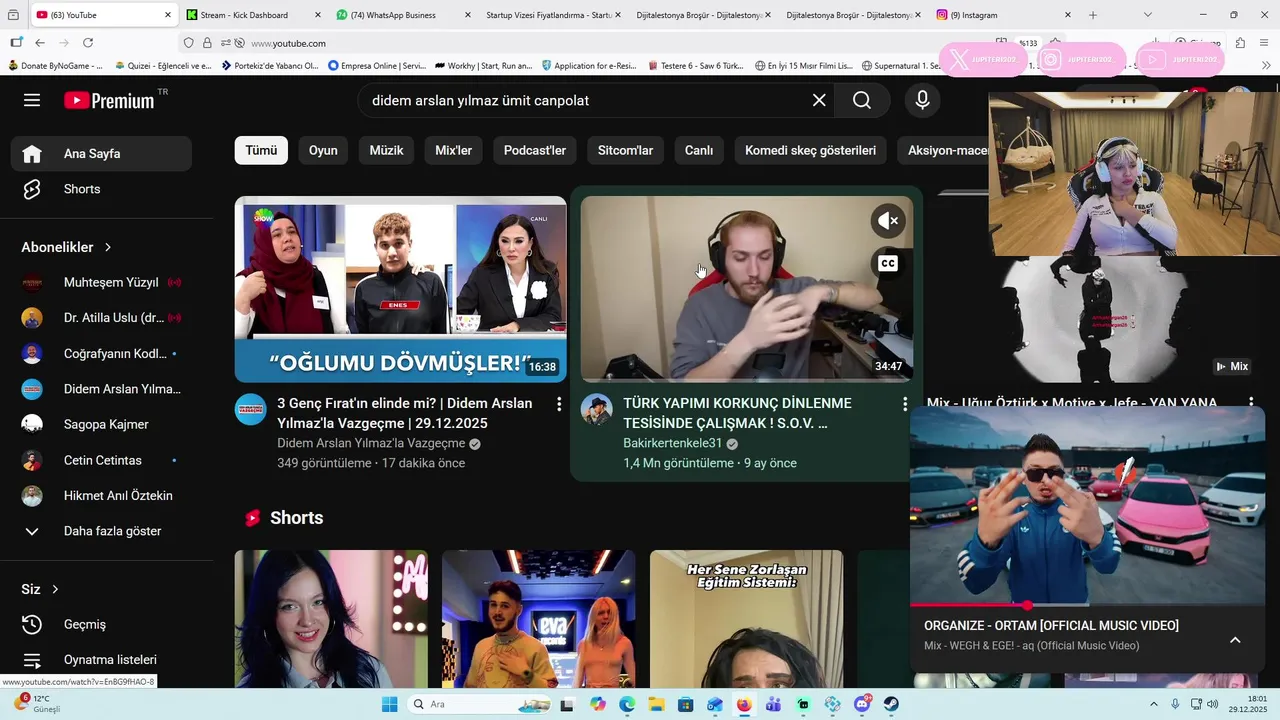Open the Shorts icon in the sidebar

click(32, 189)
